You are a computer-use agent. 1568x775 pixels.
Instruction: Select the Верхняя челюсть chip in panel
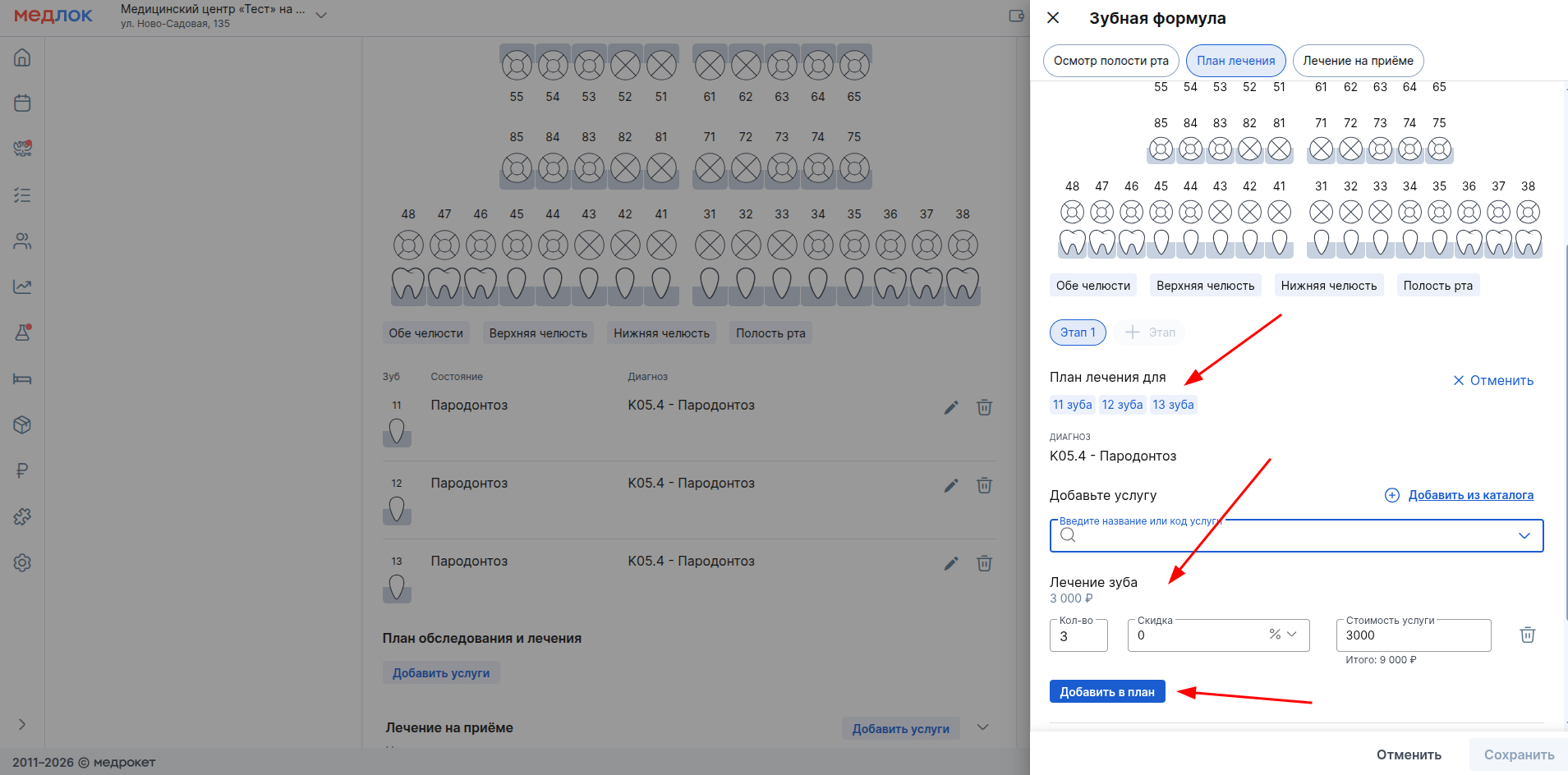[x=1205, y=286]
